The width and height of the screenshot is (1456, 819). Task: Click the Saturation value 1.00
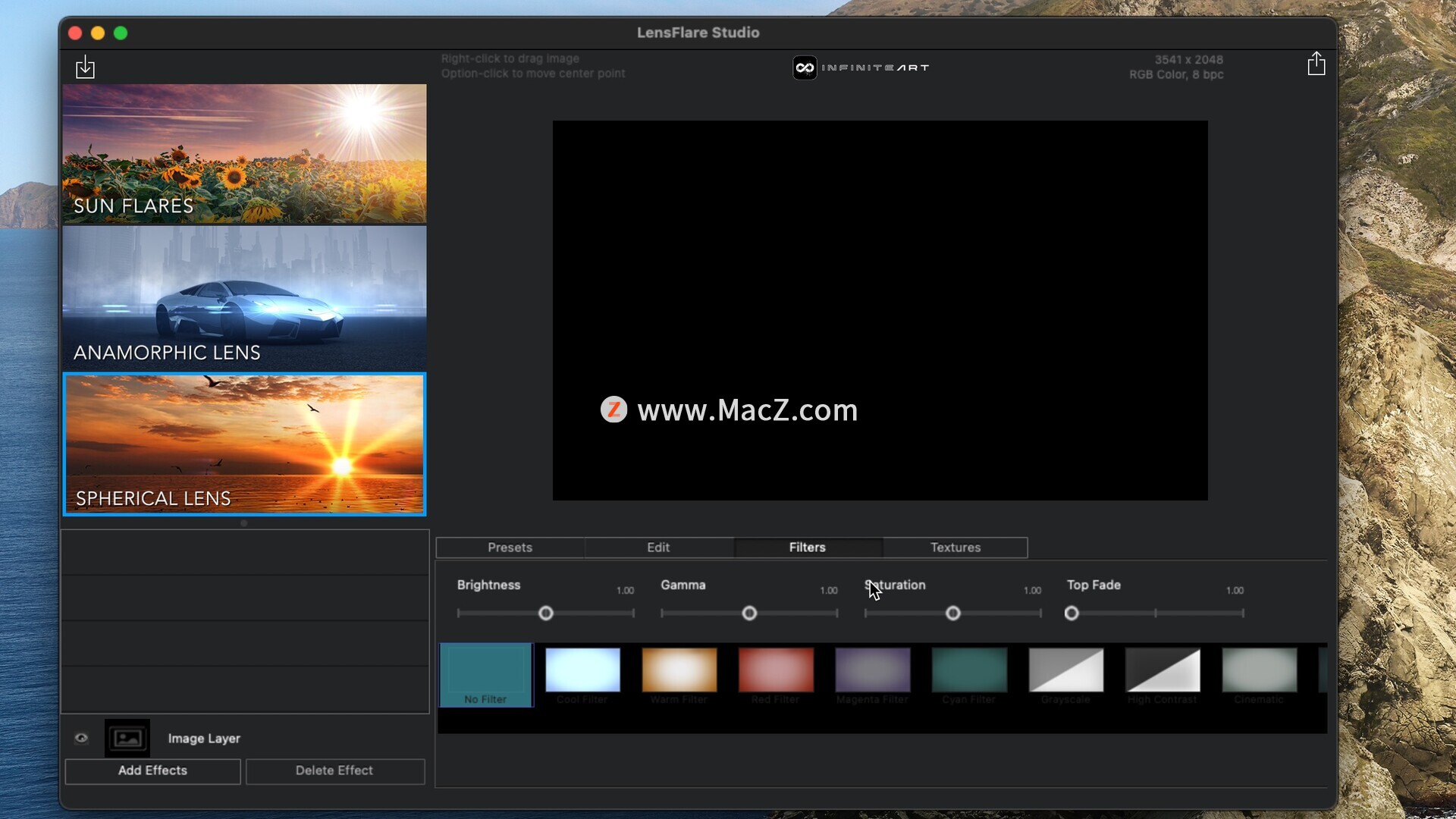coord(1032,591)
